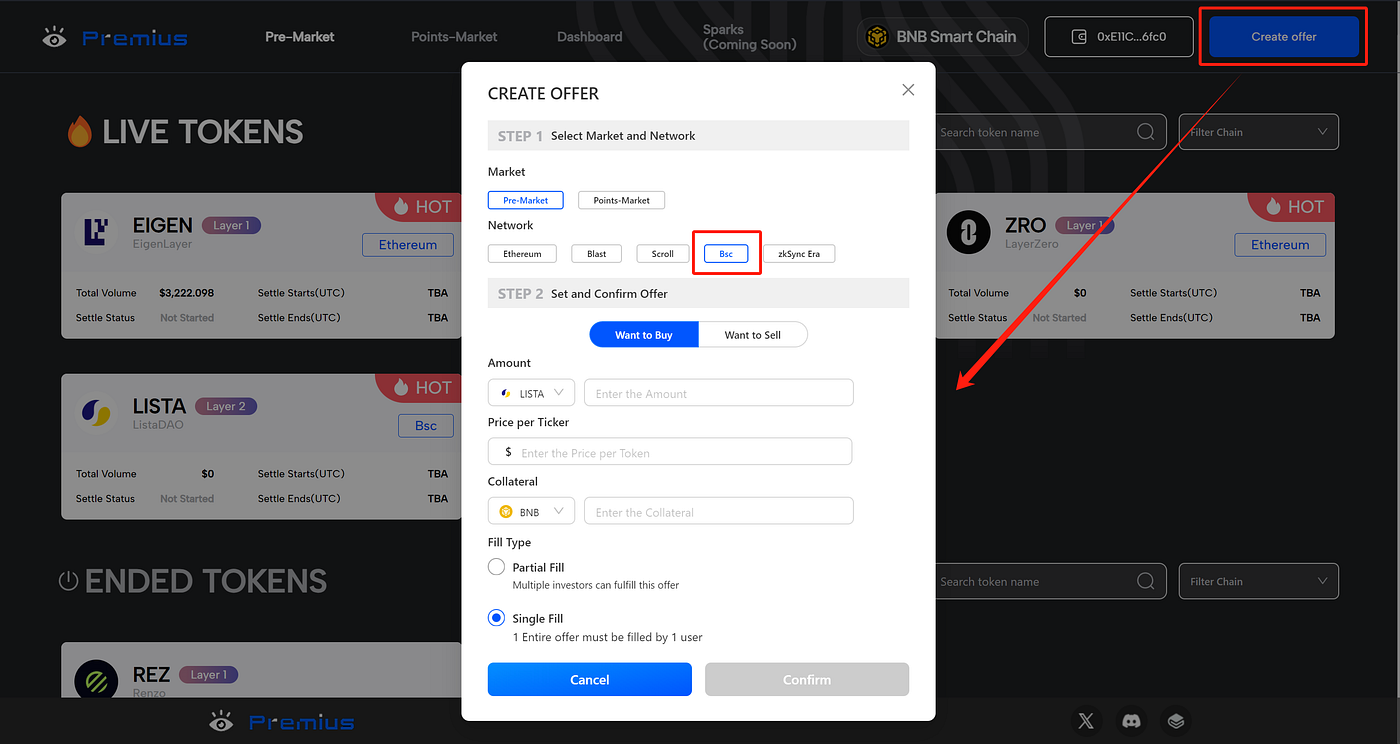Click Layer 2 badge on LISTA card
This screenshot has width=1400, height=744.
(227, 406)
